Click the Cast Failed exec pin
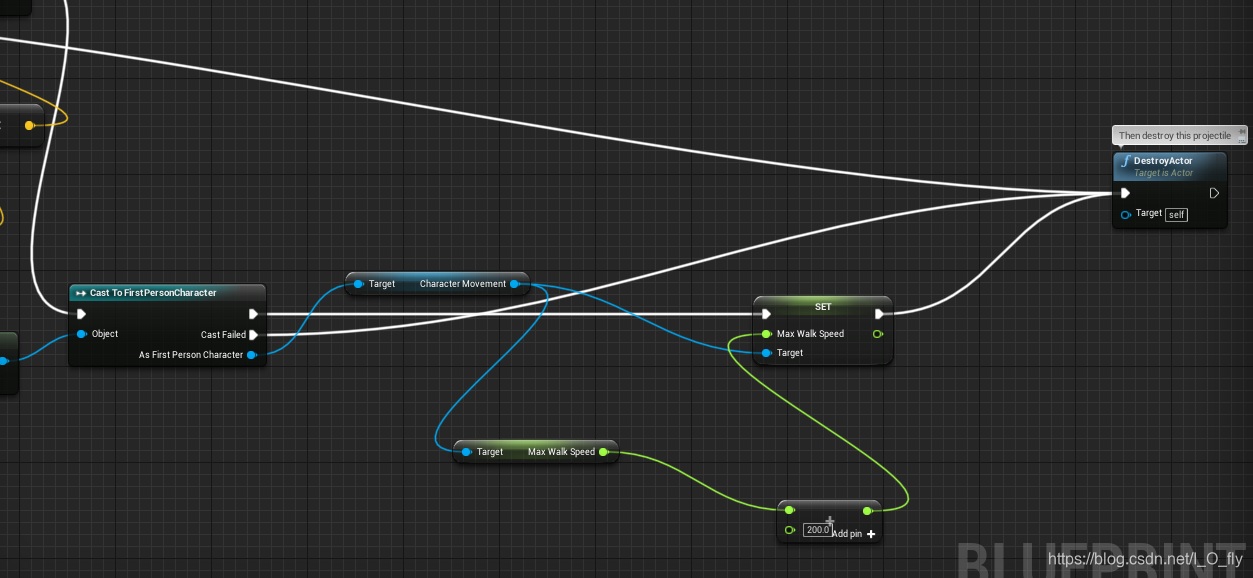 point(254,335)
